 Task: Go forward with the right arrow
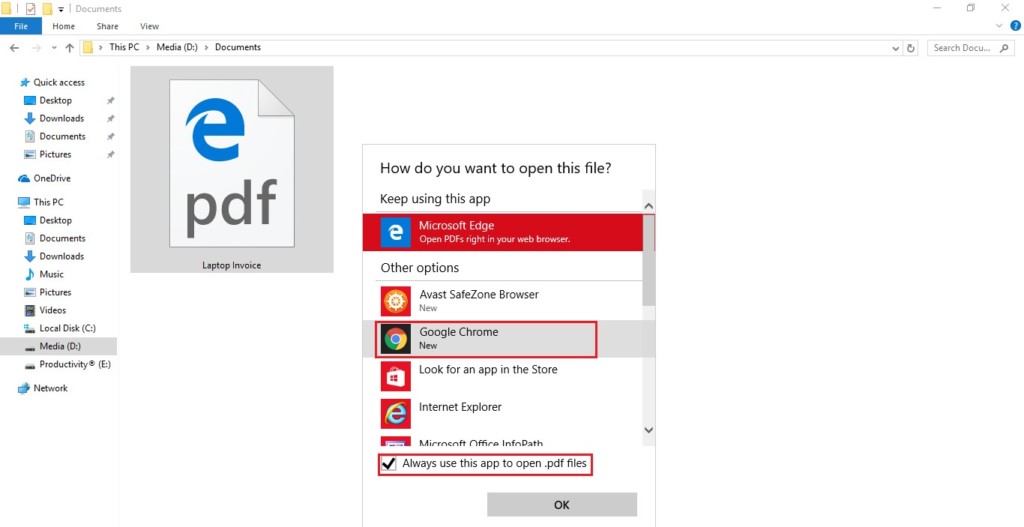pyautogui.click(x=37, y=48)
